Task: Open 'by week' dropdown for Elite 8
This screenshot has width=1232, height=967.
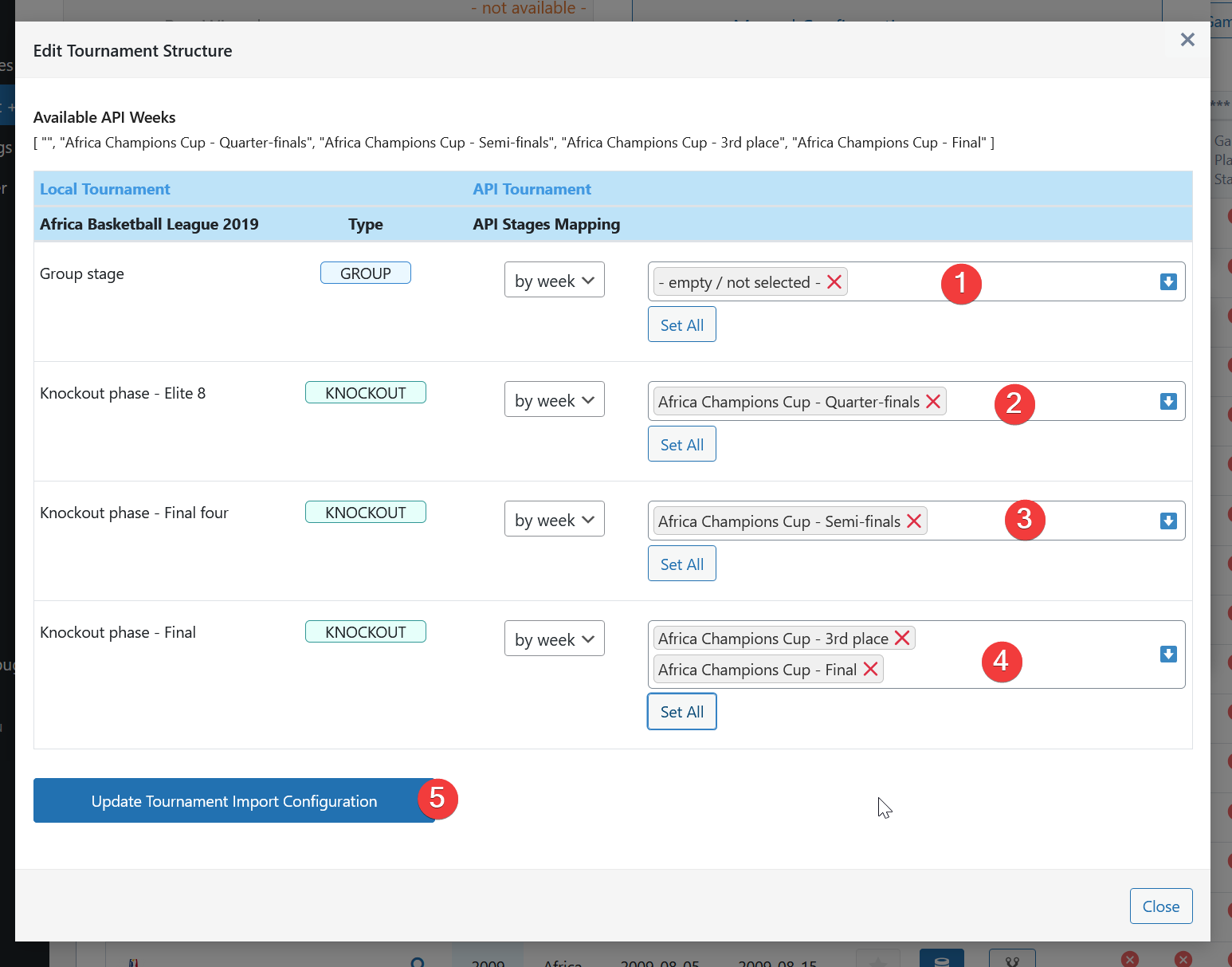Action: 555,399
